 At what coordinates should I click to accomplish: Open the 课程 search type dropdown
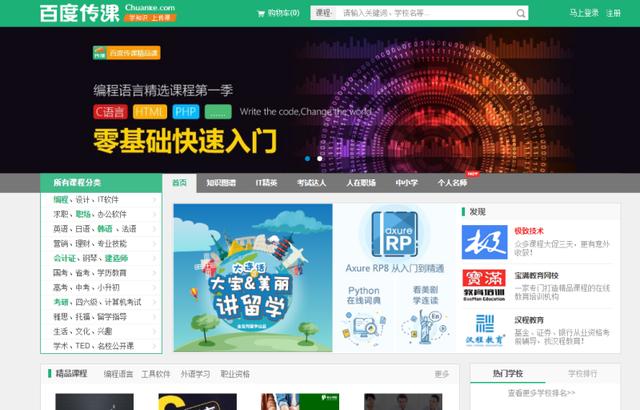324,13
